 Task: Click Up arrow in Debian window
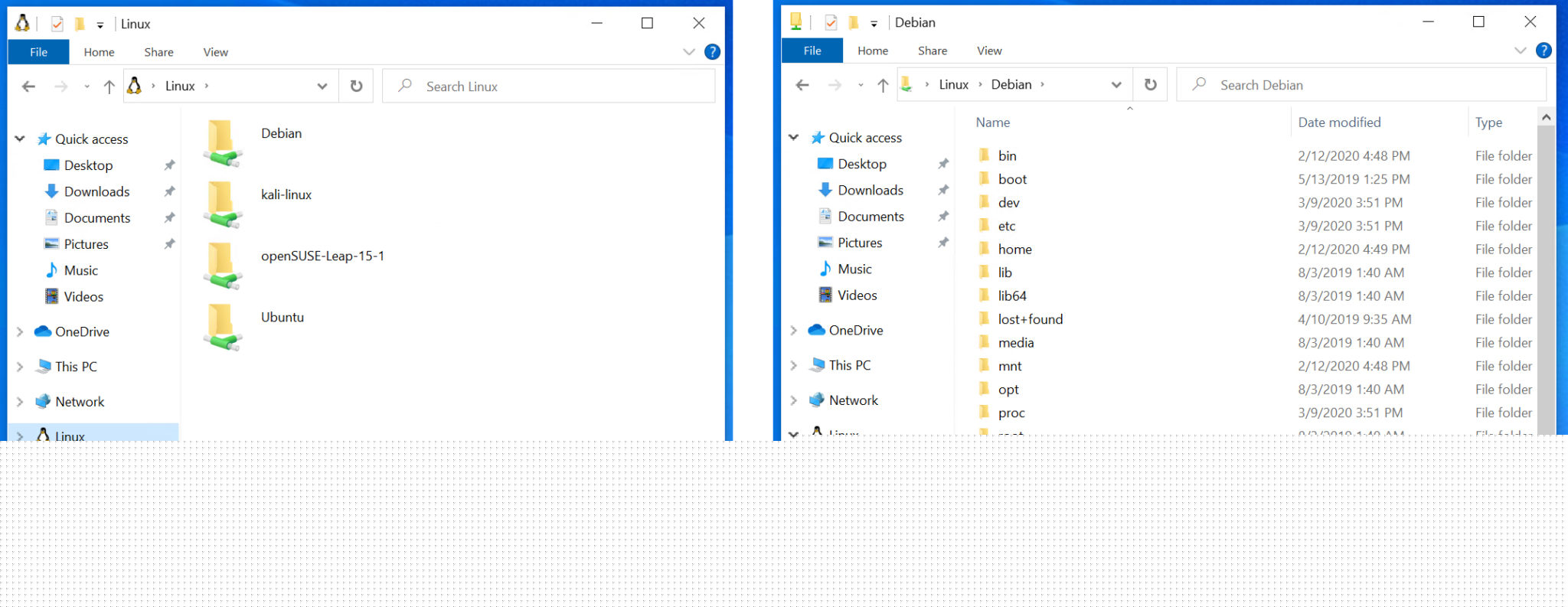tap(883, 85)
